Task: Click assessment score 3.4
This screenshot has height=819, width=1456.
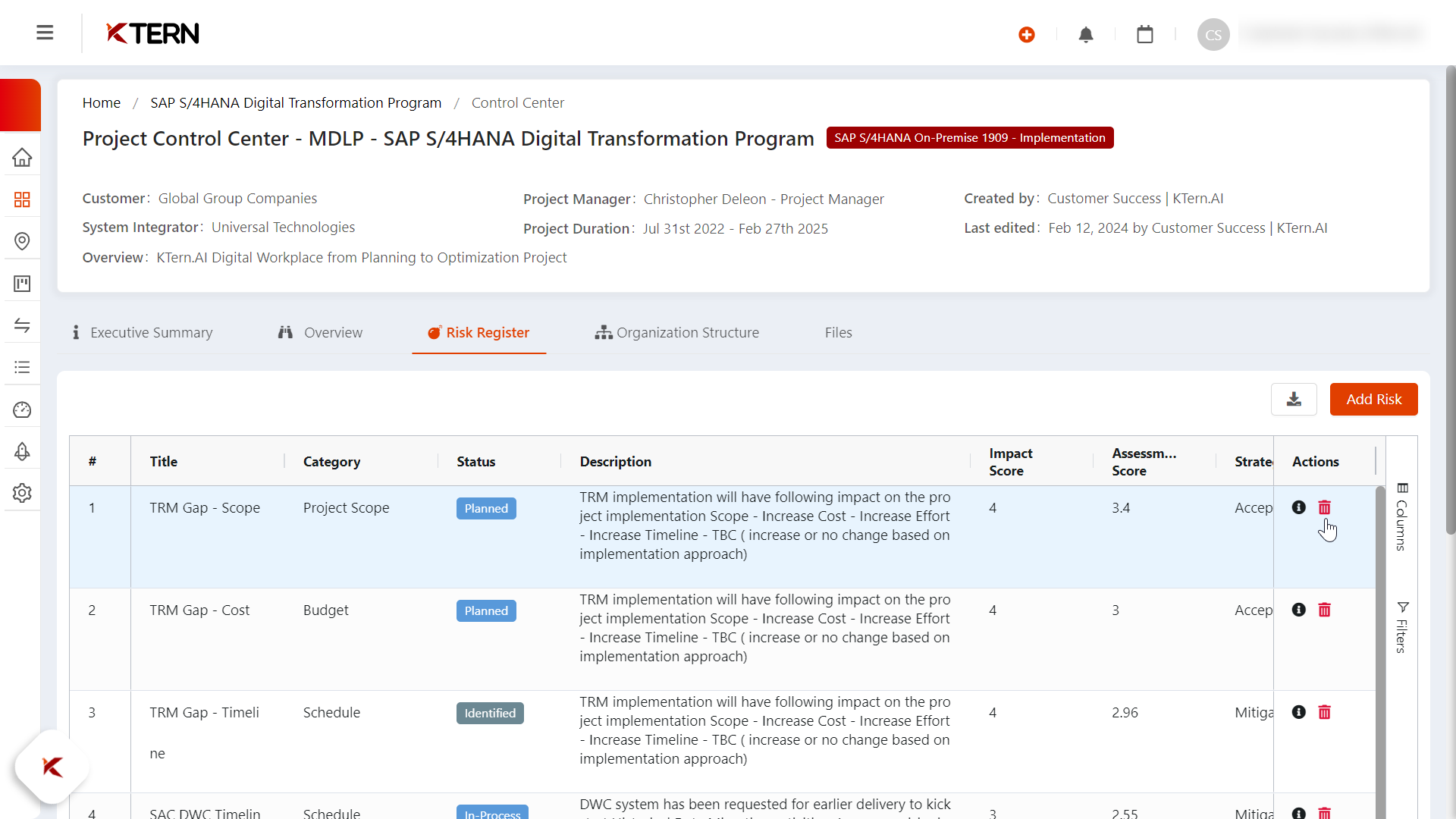Action: point(1121,508)
